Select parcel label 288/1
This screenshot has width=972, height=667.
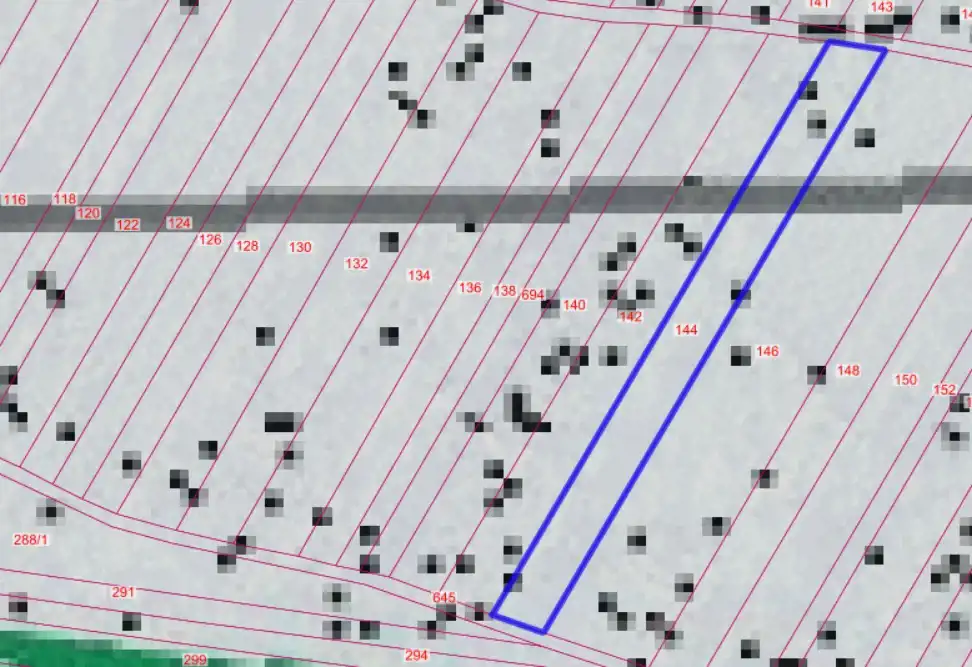[30, 540]
